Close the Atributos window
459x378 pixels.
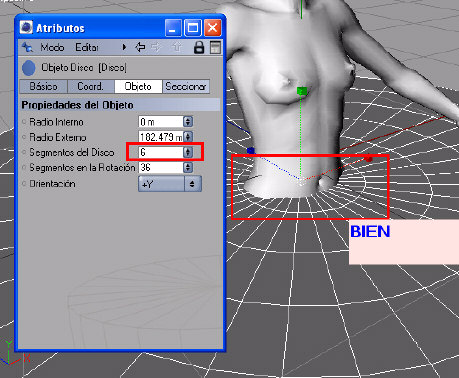(x=212, y=28)
